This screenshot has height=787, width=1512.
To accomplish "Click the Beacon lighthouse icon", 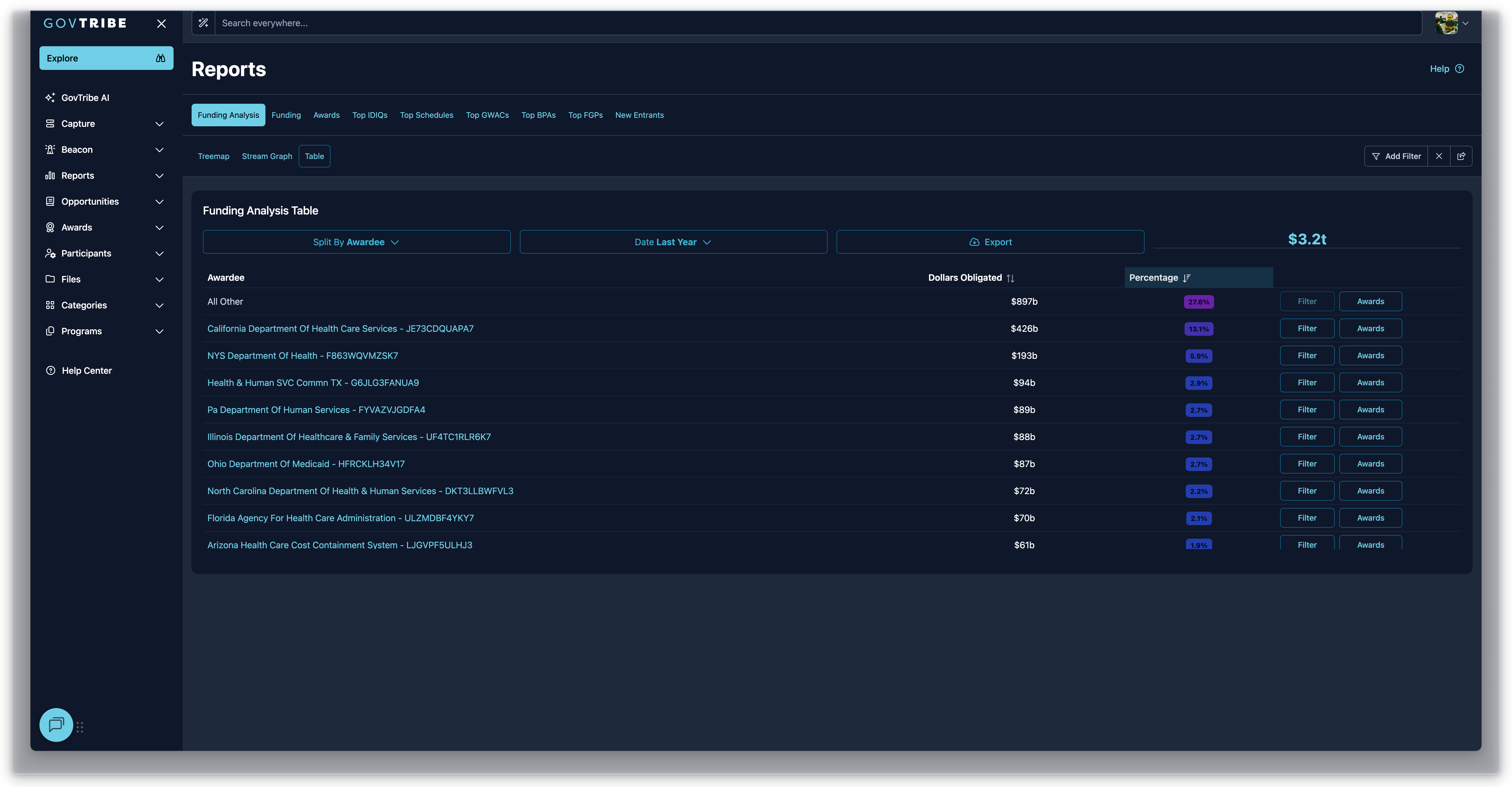I will (x=50, y=149).
